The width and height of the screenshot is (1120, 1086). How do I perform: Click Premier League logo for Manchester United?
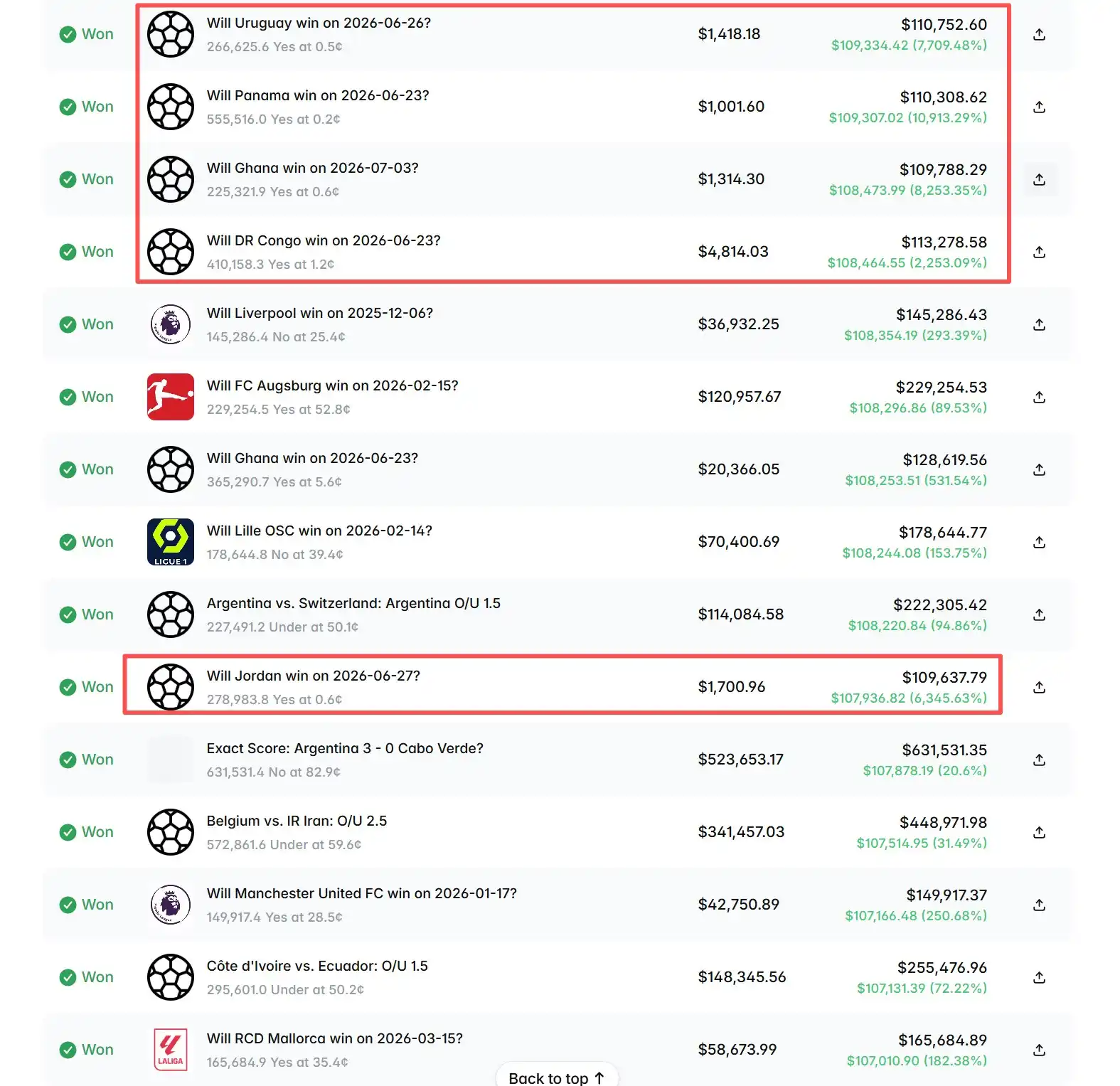(171, 905)
